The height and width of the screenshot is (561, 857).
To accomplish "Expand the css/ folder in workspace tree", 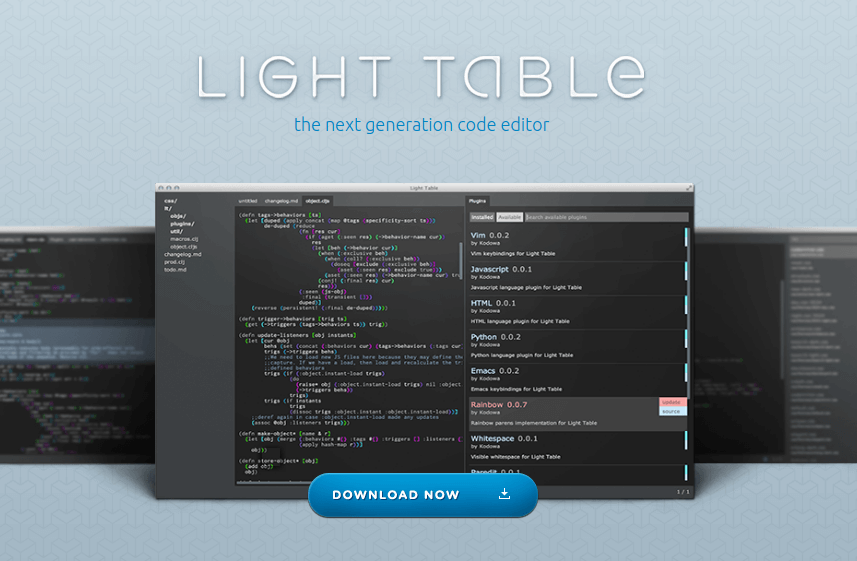I will coord(171,201).
